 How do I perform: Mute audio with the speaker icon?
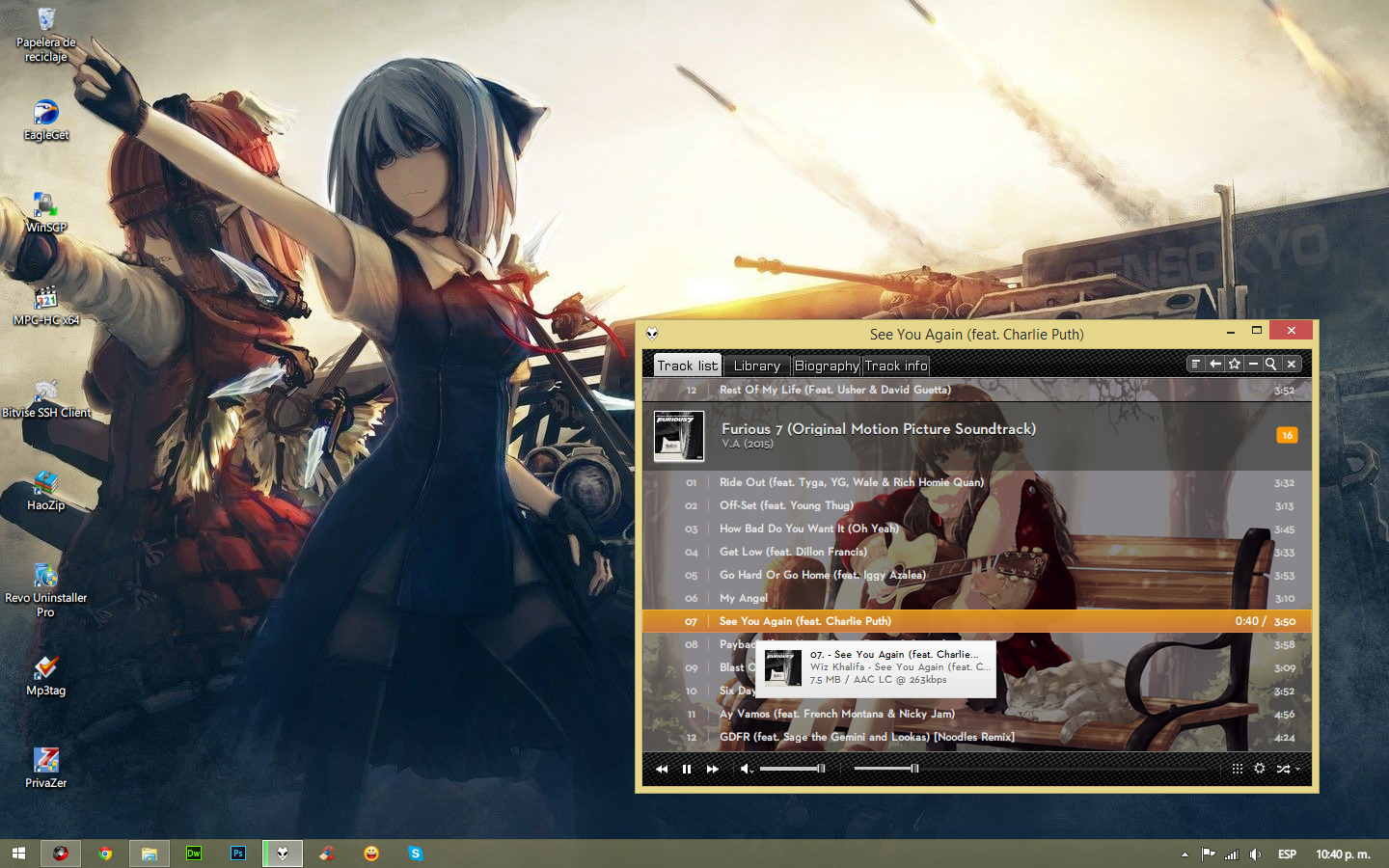tap(746, 769)
